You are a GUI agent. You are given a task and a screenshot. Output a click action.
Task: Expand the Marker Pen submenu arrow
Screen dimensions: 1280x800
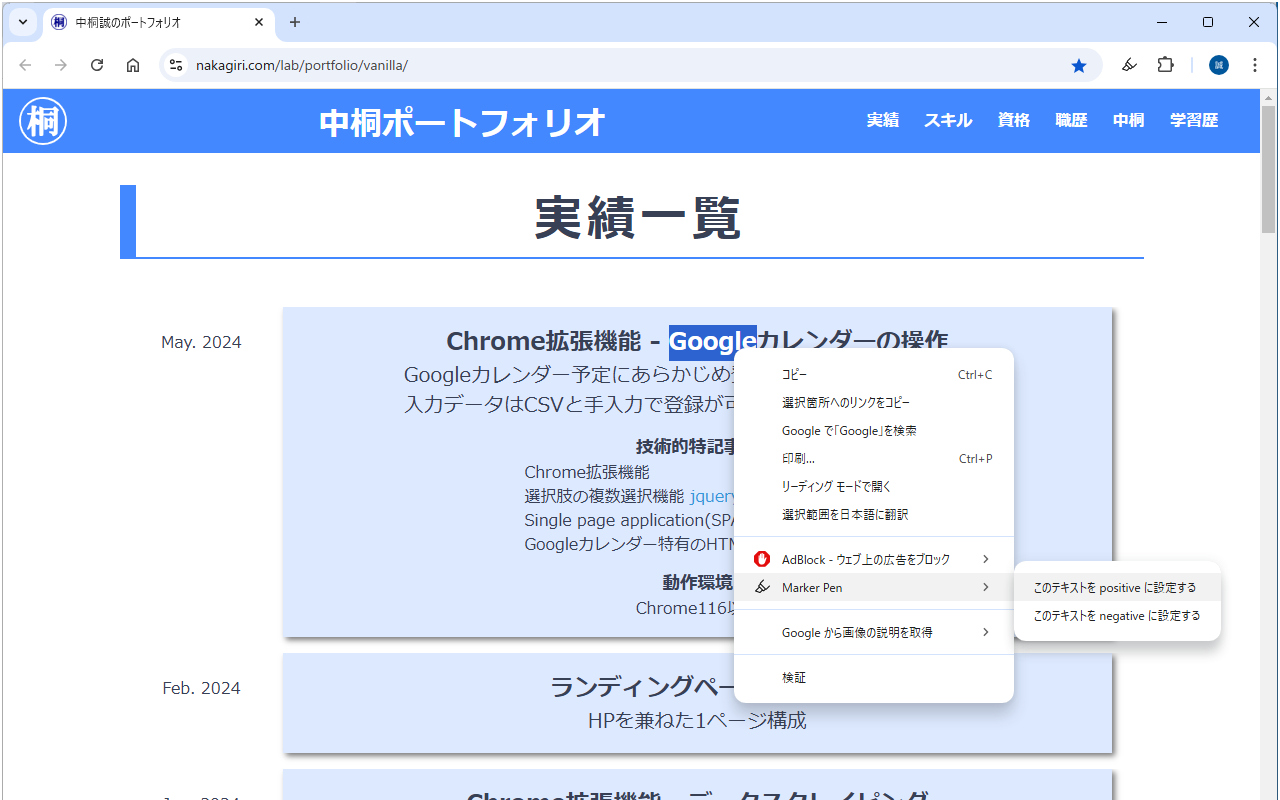tap(986, 587)
